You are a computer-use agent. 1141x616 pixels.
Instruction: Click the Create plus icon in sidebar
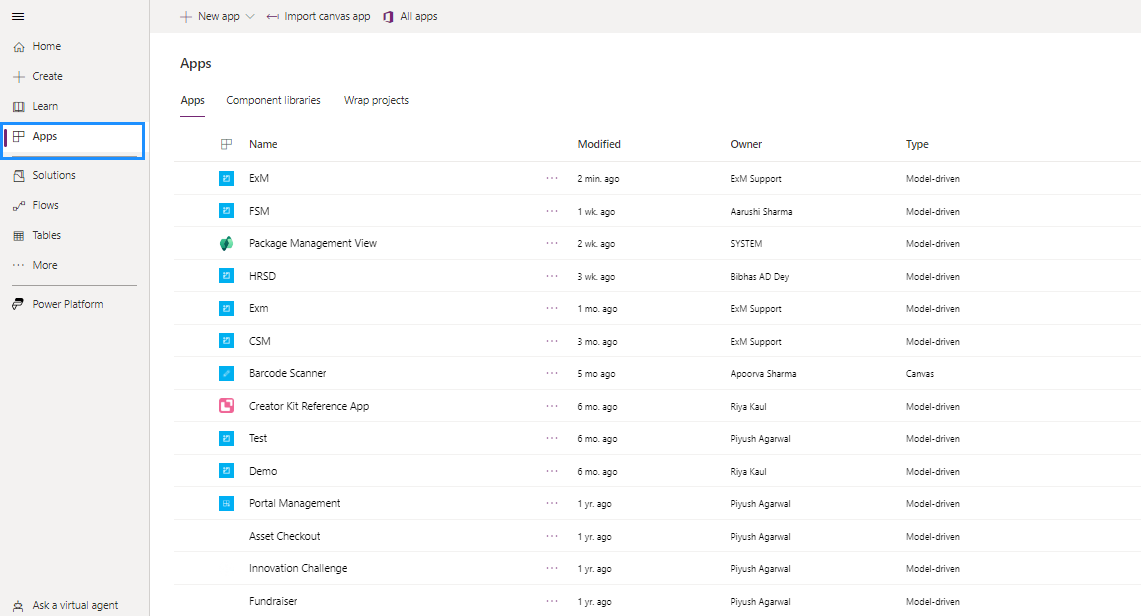click(19, 76)
